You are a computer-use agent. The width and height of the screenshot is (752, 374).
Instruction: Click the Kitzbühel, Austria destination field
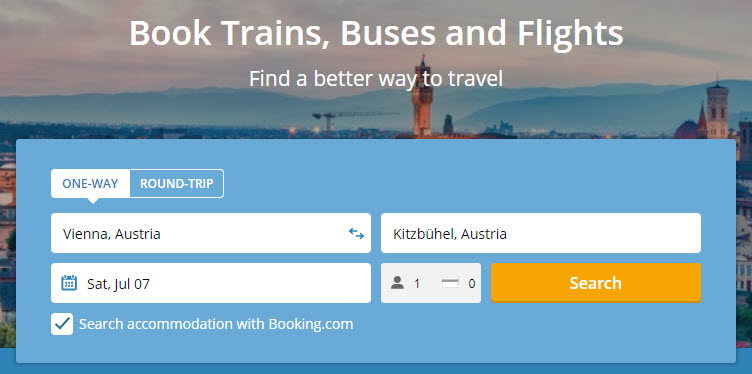point(540,233)
